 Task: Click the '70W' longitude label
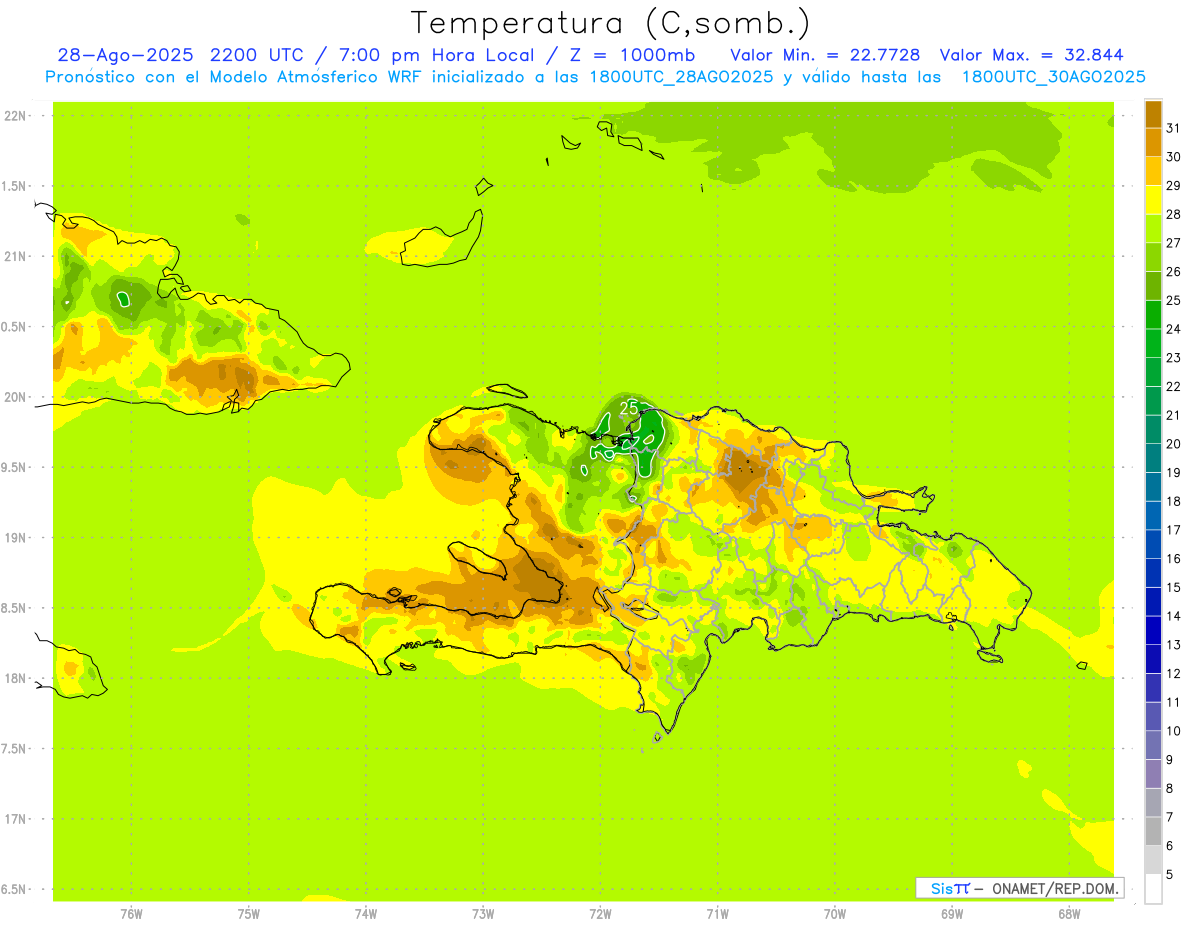tap(835, 913)
